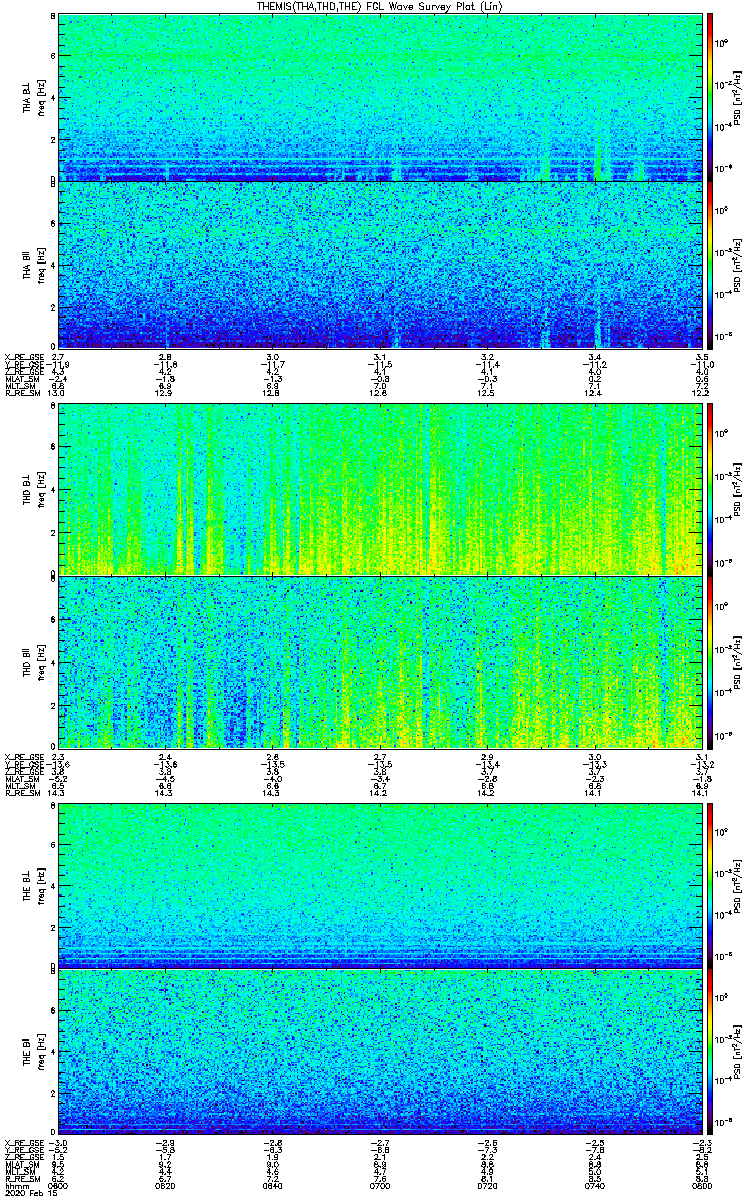Click the 0620 time label on bottom axis
This screenshot has height=1200, width=750.
coord(165,1186)
